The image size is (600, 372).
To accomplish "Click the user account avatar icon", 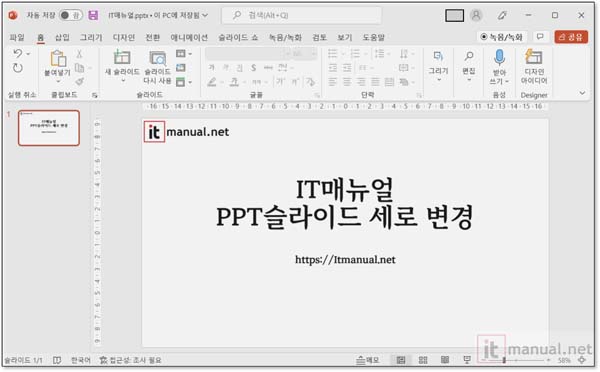I will (476, 15).
